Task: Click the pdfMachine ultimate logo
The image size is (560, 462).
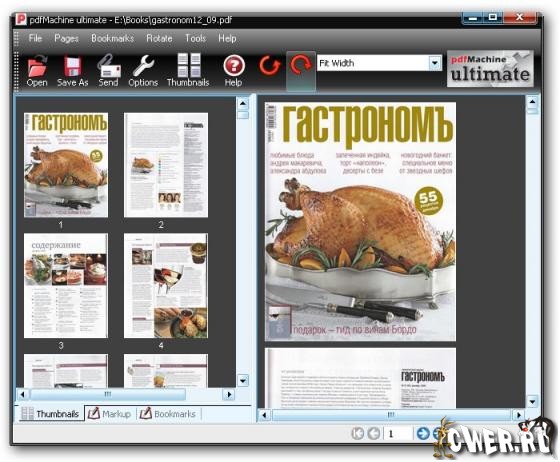Action: (490, 69)
